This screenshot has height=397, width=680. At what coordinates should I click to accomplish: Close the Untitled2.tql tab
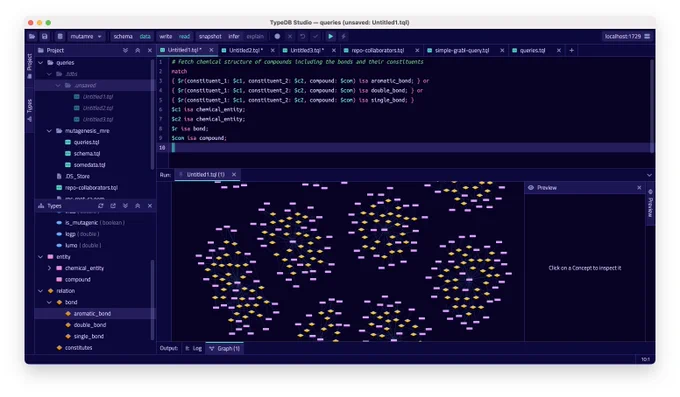click(x=272, y=50)
